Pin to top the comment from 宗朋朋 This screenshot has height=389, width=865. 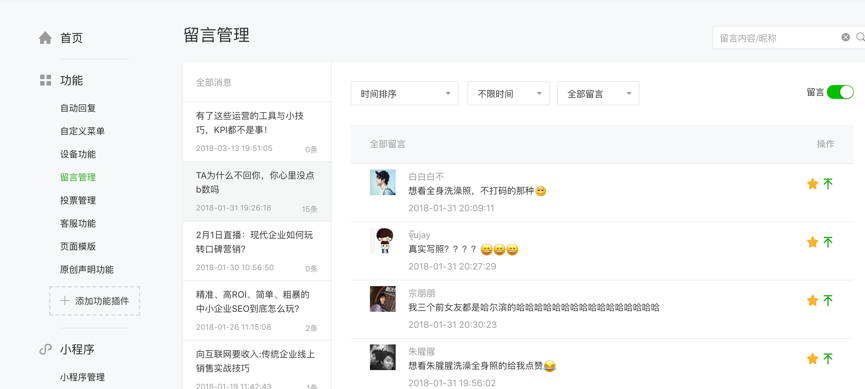(827, 300)
